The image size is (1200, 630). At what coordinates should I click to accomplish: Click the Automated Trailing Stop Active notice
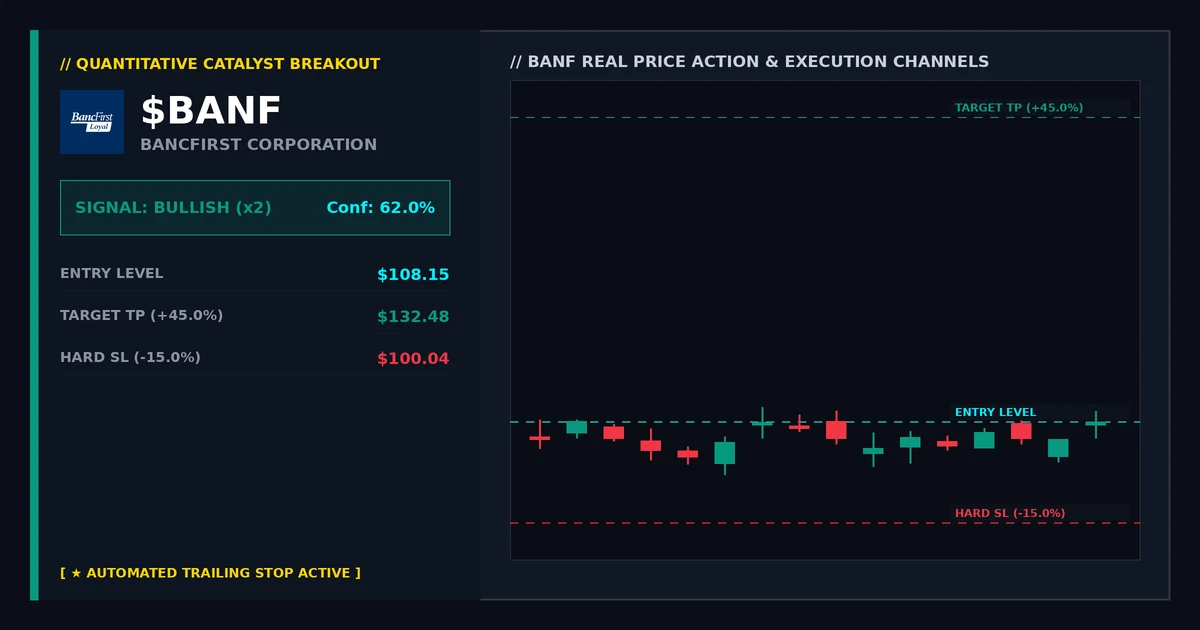(210, 573)
